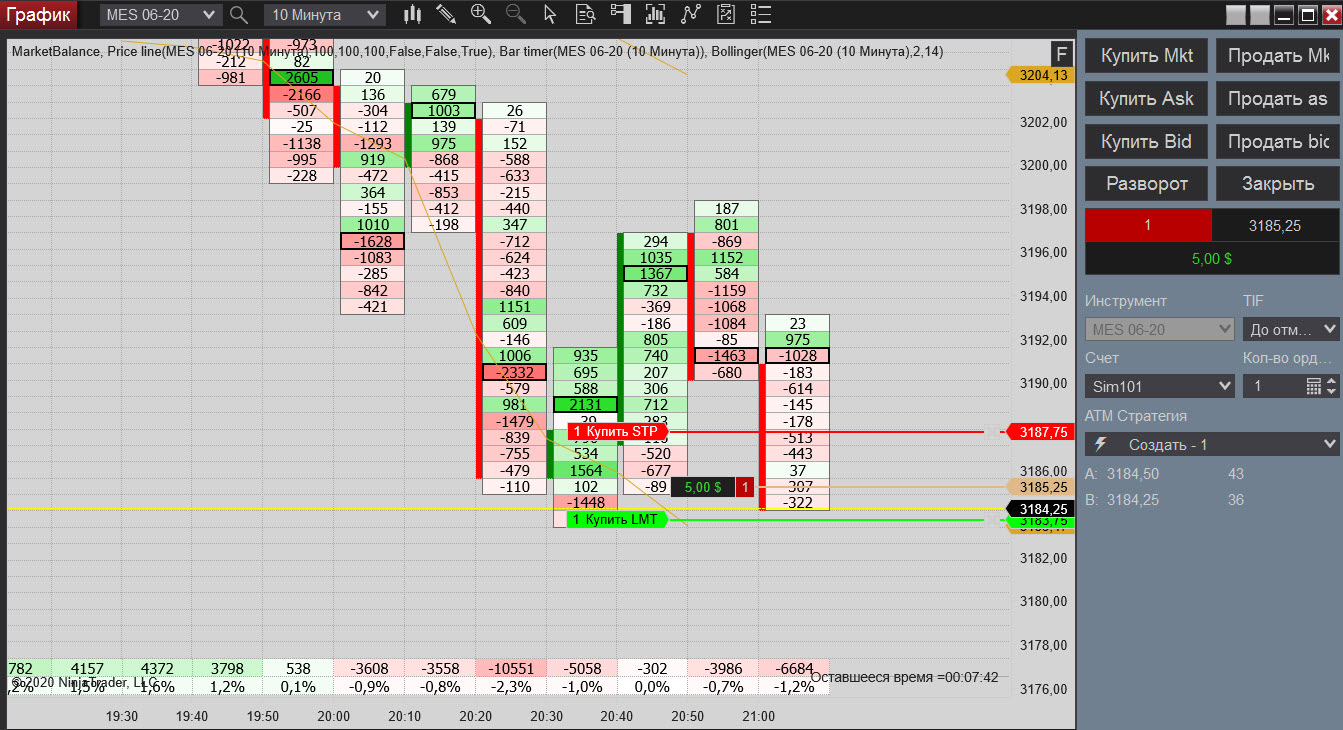
Task: Click the F button on chart
Action: pos(1062,54)
